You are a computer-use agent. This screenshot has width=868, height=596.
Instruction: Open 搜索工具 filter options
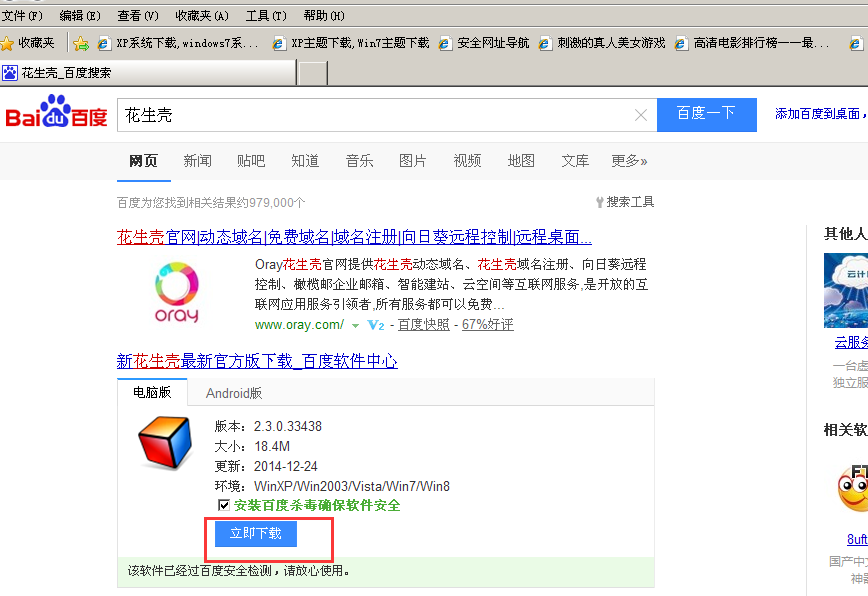pos(625,202)
